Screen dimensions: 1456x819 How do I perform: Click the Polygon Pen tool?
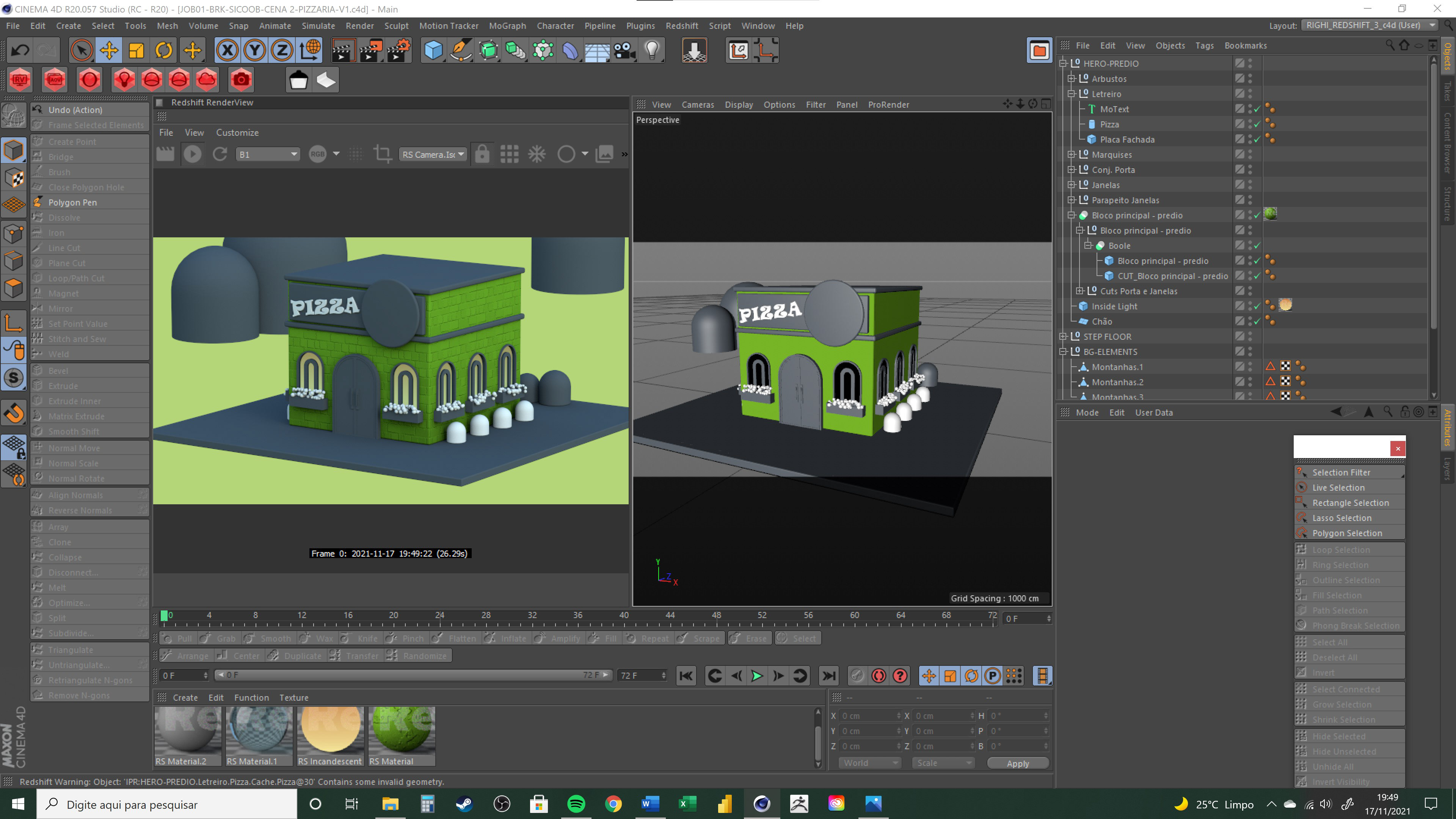[x=72, y=202]
